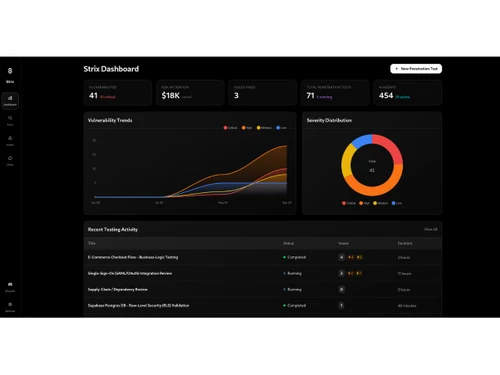Toggle Low series in Vulnerability Trends legend
500x375 pixels.
click(x=281, y=128)
